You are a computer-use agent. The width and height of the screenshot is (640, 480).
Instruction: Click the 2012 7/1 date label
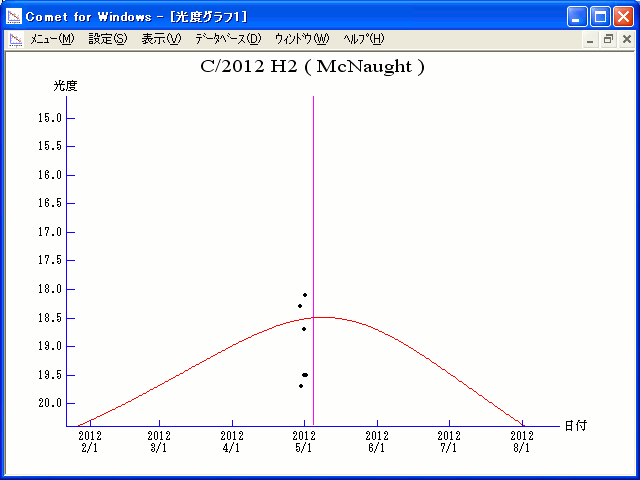coord(449,442)
